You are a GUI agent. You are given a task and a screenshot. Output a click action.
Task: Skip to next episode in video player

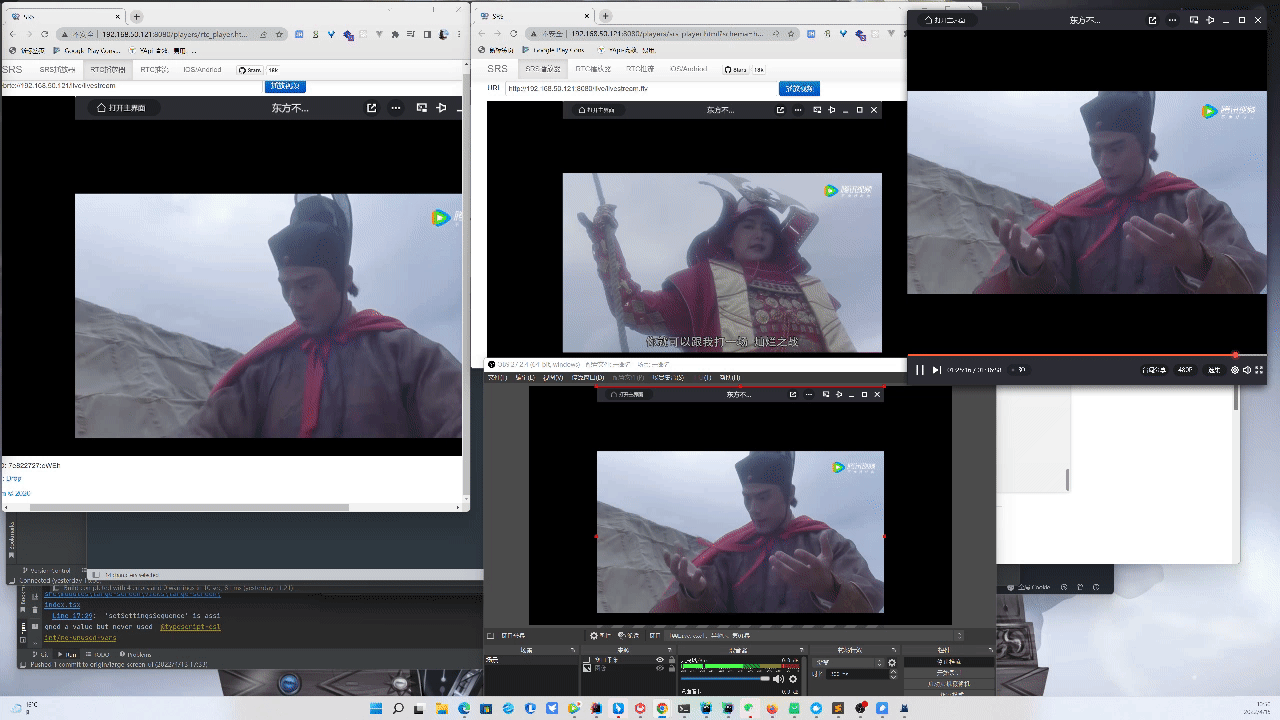pos(937,370)
